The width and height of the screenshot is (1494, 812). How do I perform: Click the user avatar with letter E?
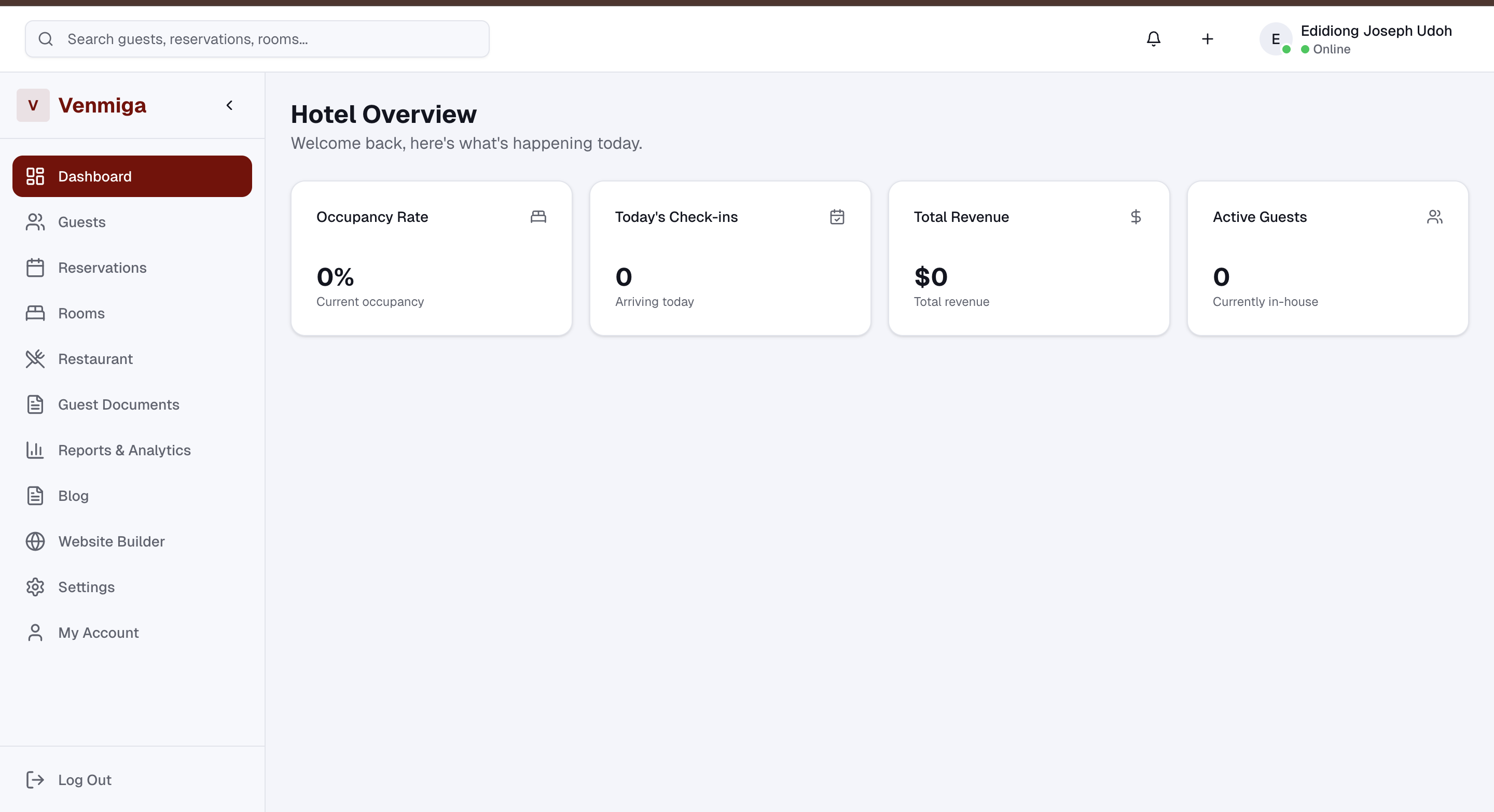[x=1276, y=39]
